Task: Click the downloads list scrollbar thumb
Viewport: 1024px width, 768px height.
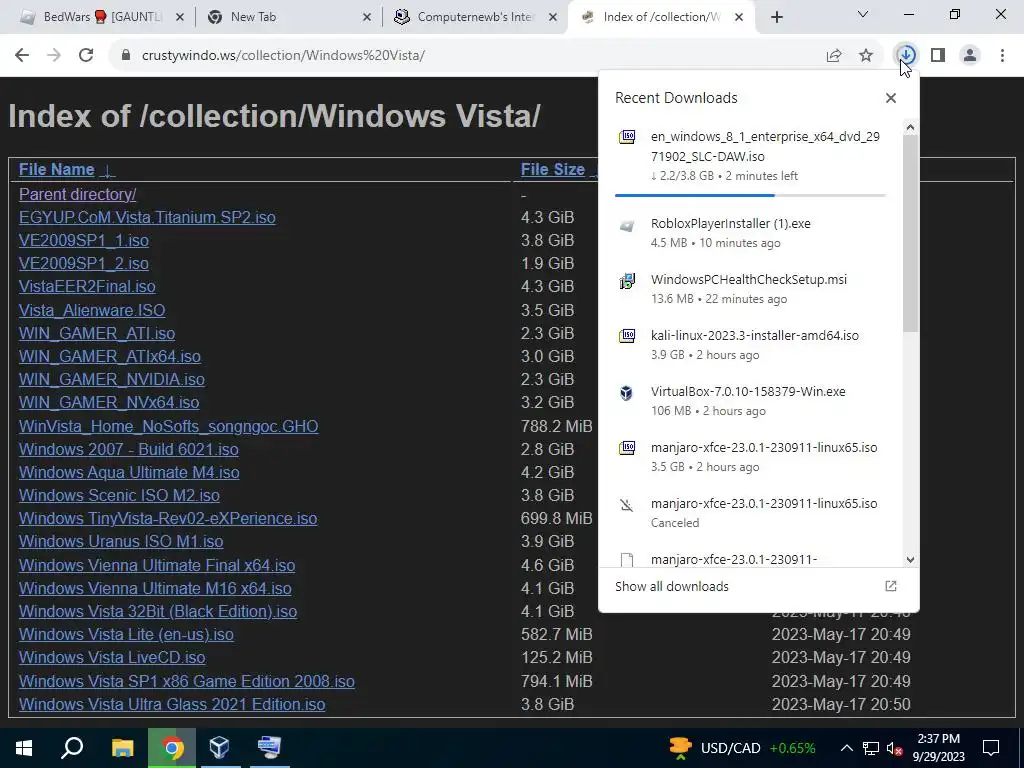Action: coord(910,234)
